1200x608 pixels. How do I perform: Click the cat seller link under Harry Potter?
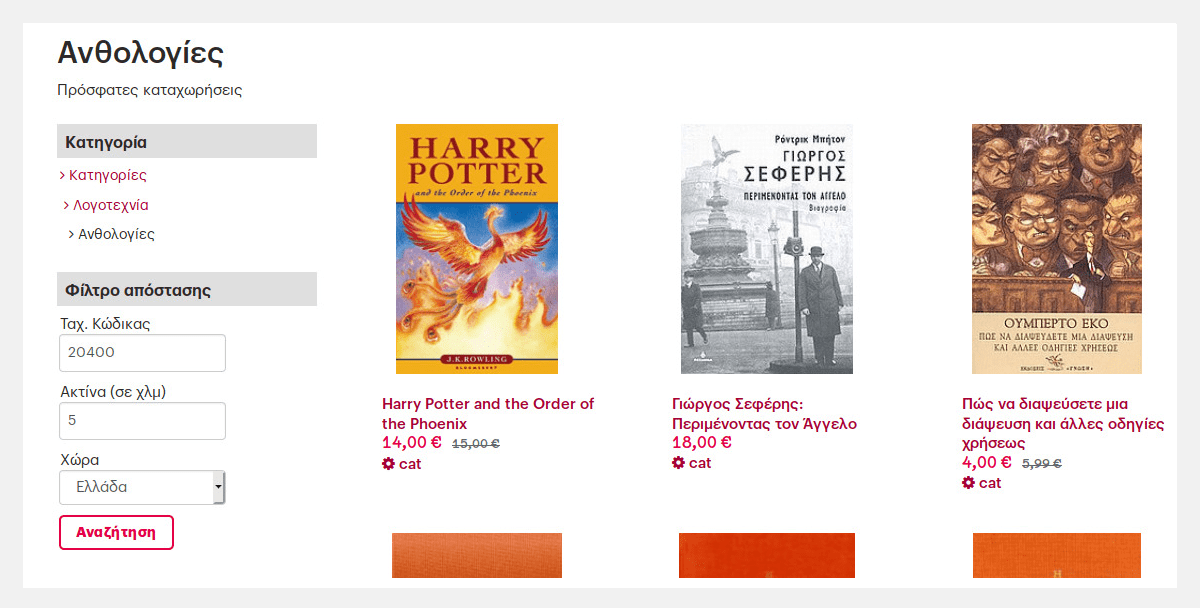tap(410, 464)
